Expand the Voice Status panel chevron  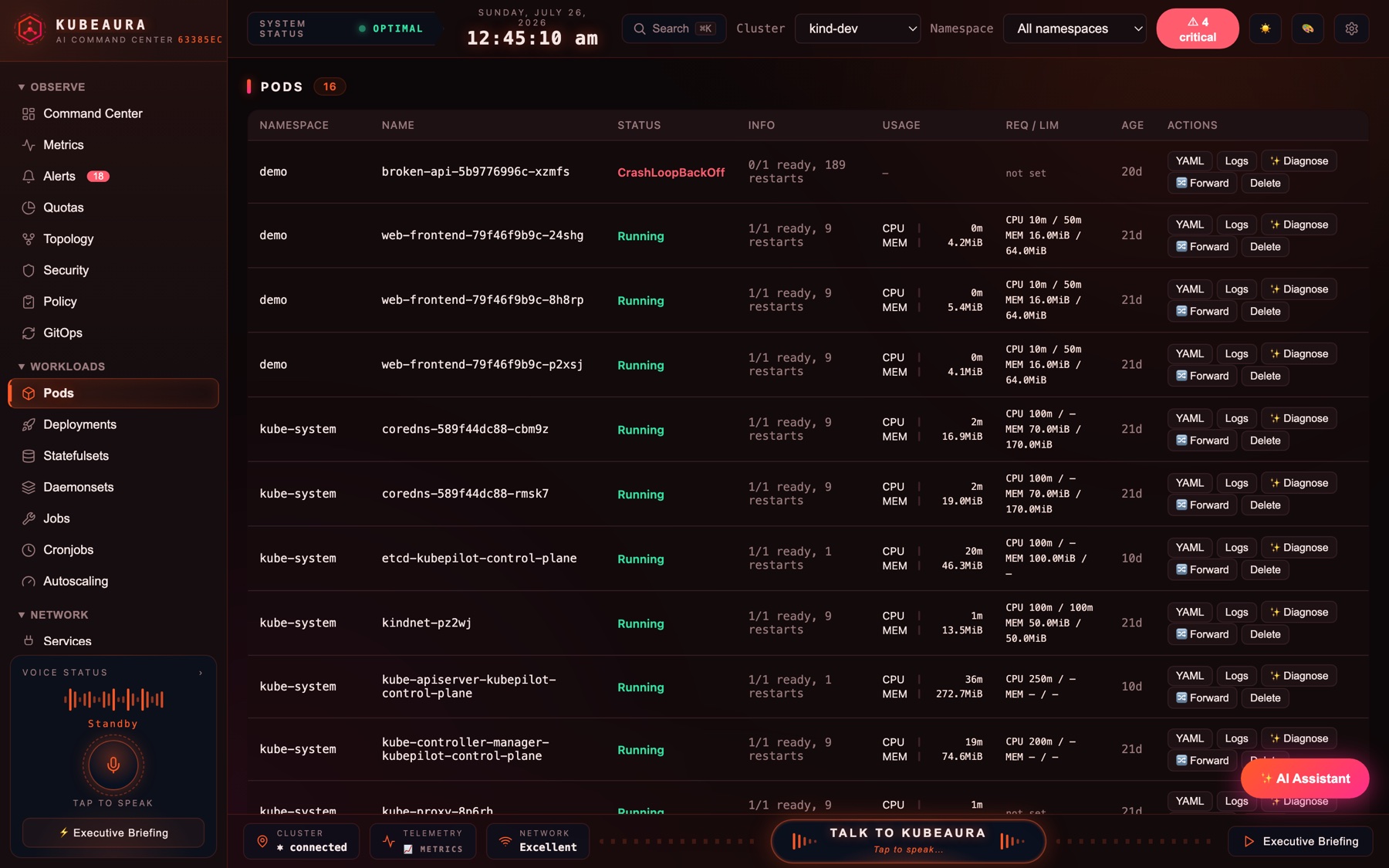click(x=201, y=673)
